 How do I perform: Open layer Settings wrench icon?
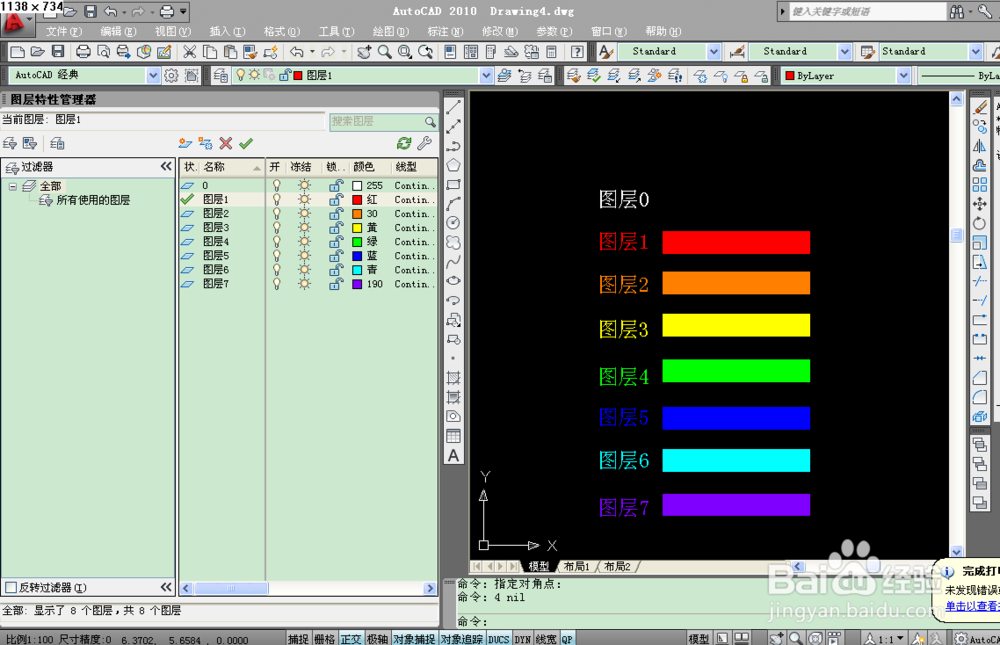point(424,144)
